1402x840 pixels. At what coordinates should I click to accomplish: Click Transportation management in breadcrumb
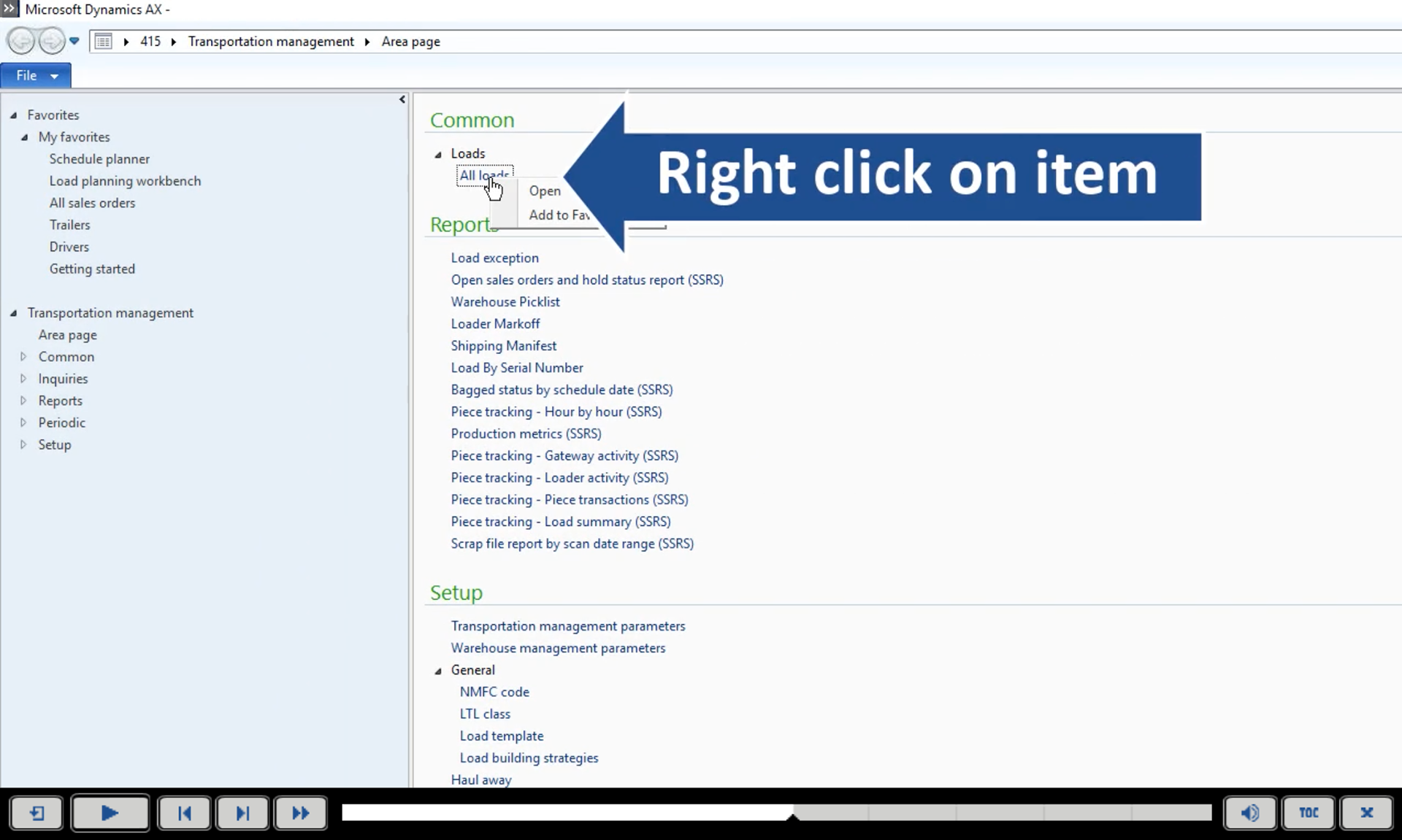(x=271, y=42)
